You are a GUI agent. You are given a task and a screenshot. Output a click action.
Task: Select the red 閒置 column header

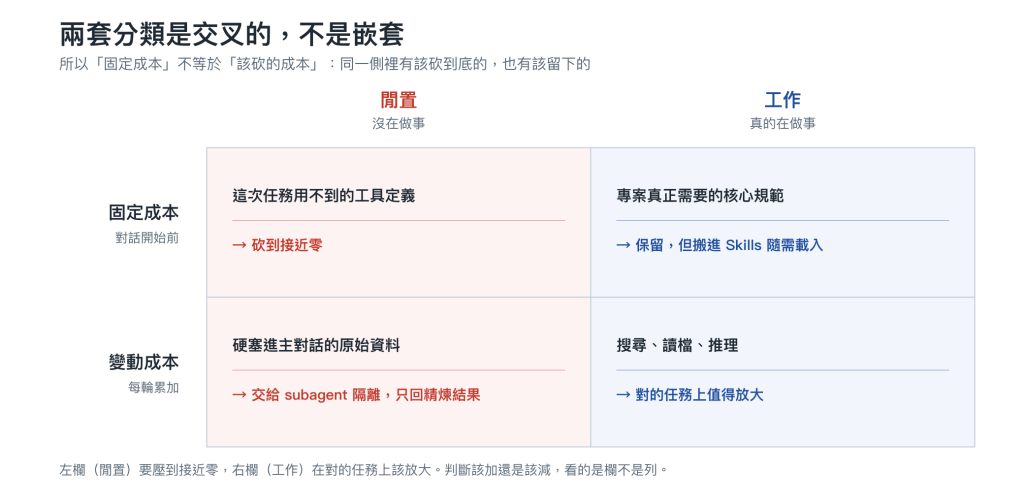pyautogui.click(x=398, y=100)
